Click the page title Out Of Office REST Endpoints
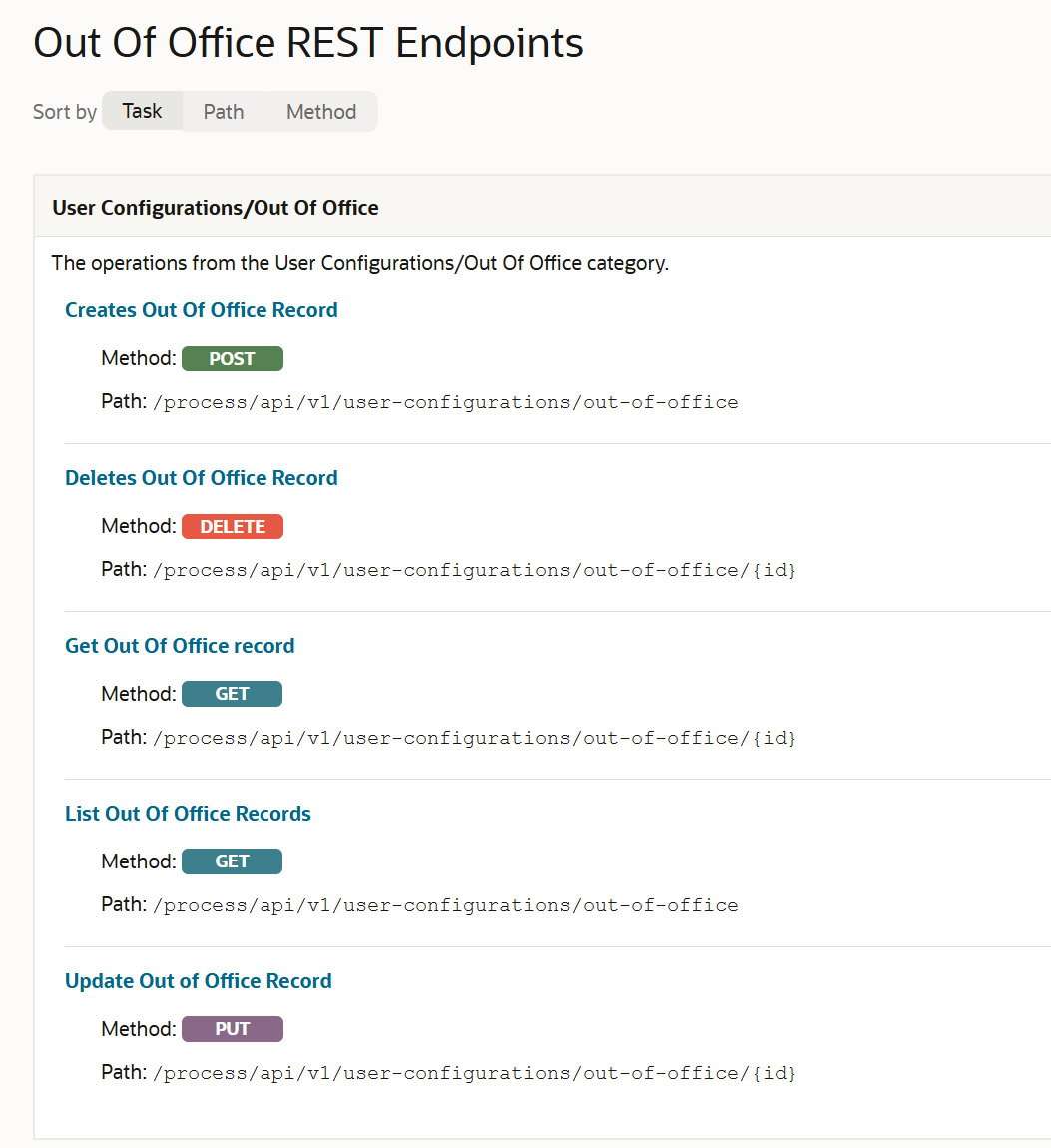 tap(307, 42)
